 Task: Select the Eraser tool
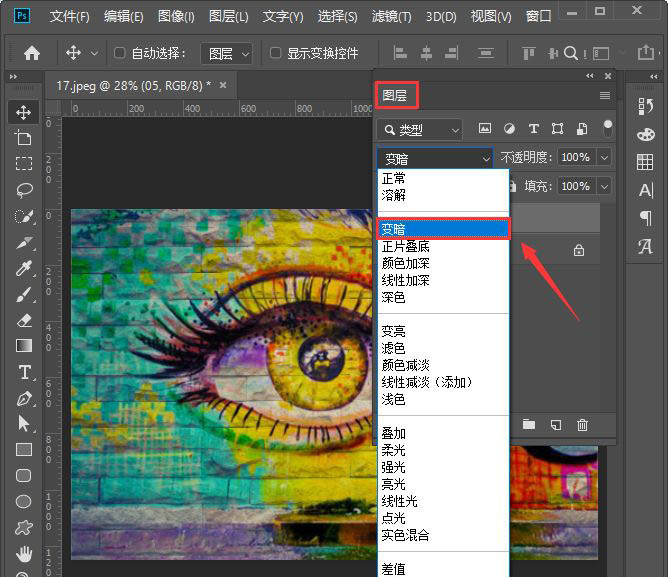point(24,320)
